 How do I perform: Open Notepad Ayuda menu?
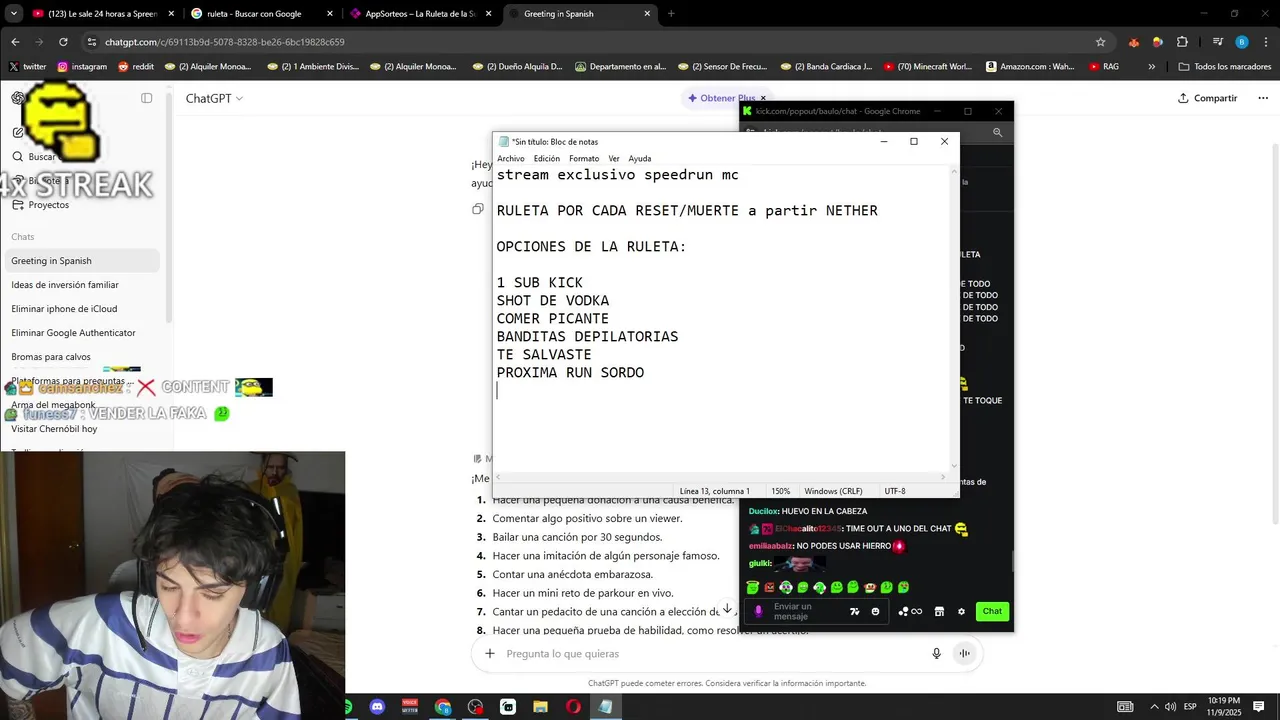[640, 159]
